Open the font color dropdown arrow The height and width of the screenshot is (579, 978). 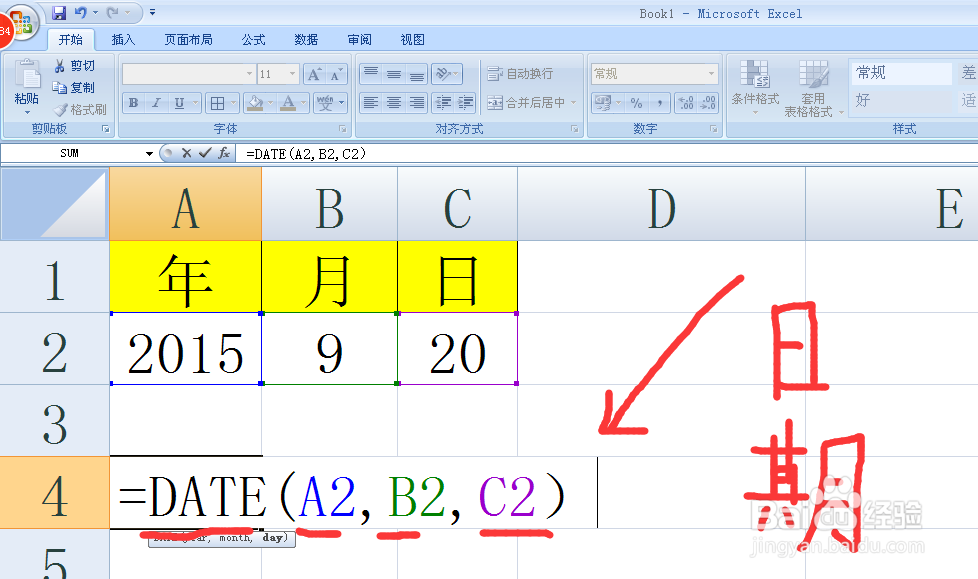pyautogui.click(x=303, y=103)
